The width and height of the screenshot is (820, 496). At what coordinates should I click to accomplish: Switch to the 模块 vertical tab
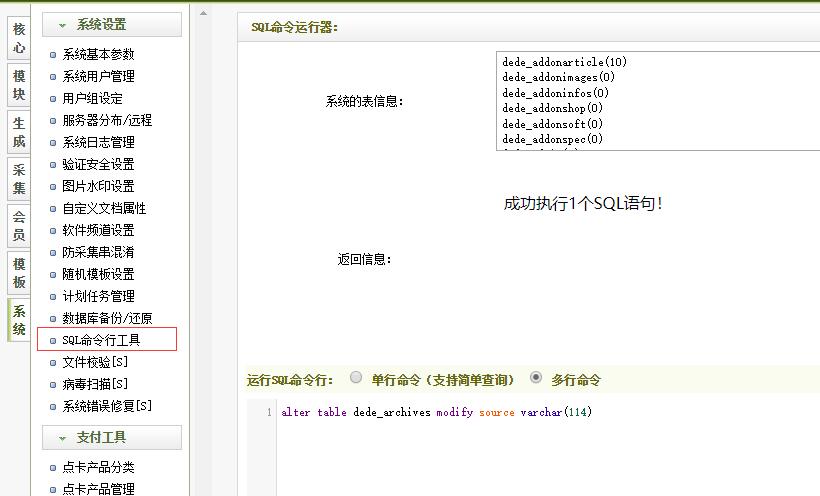19,85
